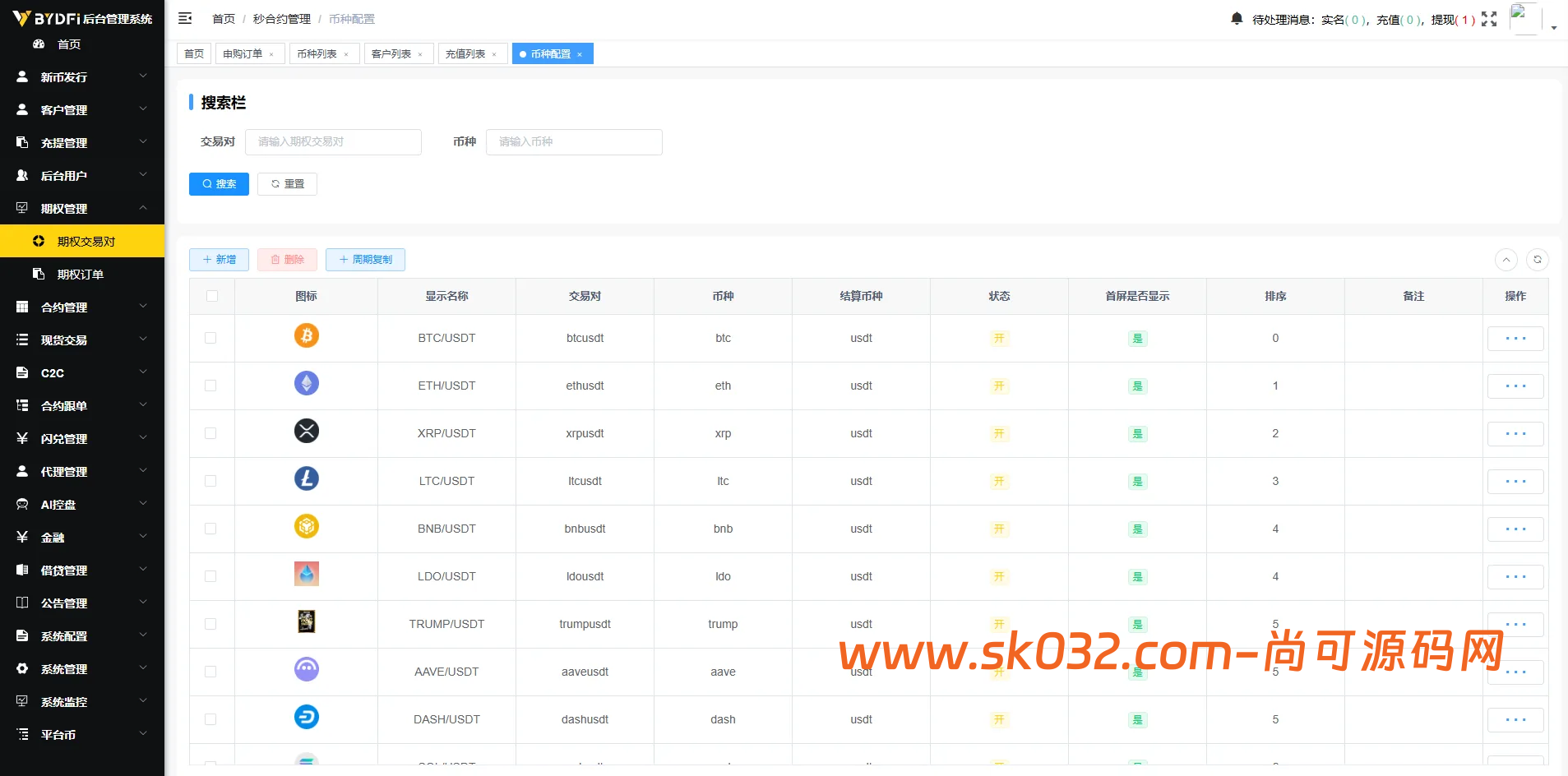1568x776 pixels.
Task: Close the 币种列表 tab
Action: (x=346, y=54)
